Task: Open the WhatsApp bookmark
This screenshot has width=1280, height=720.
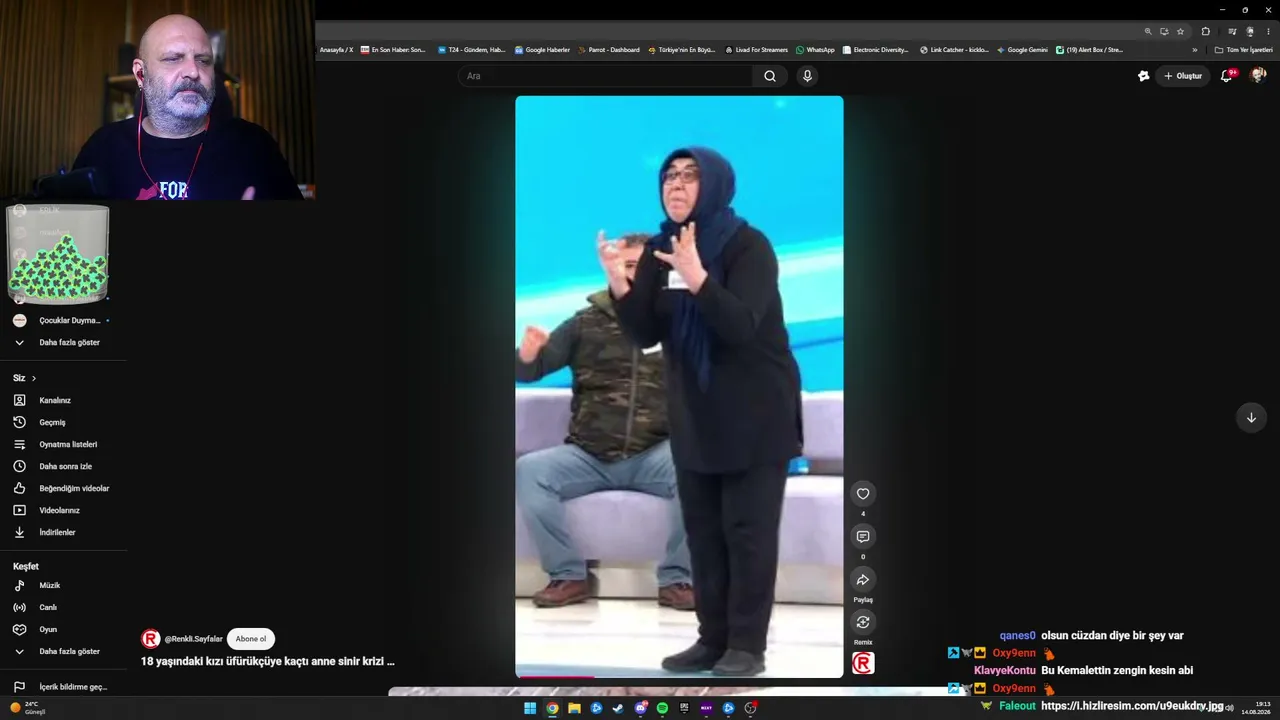Action: 815,50
